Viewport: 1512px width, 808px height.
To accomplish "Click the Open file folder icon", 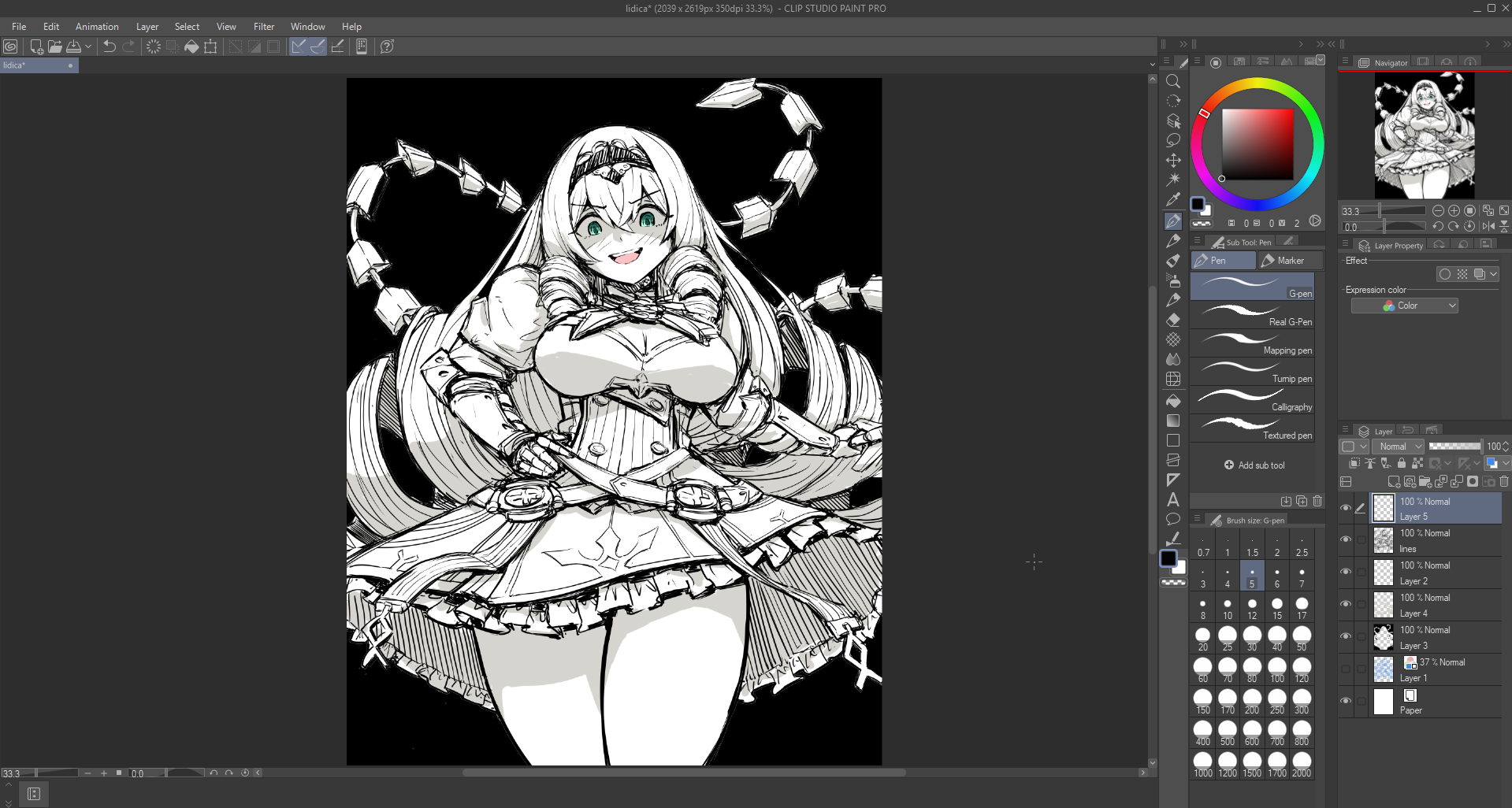I will [55, 46].
